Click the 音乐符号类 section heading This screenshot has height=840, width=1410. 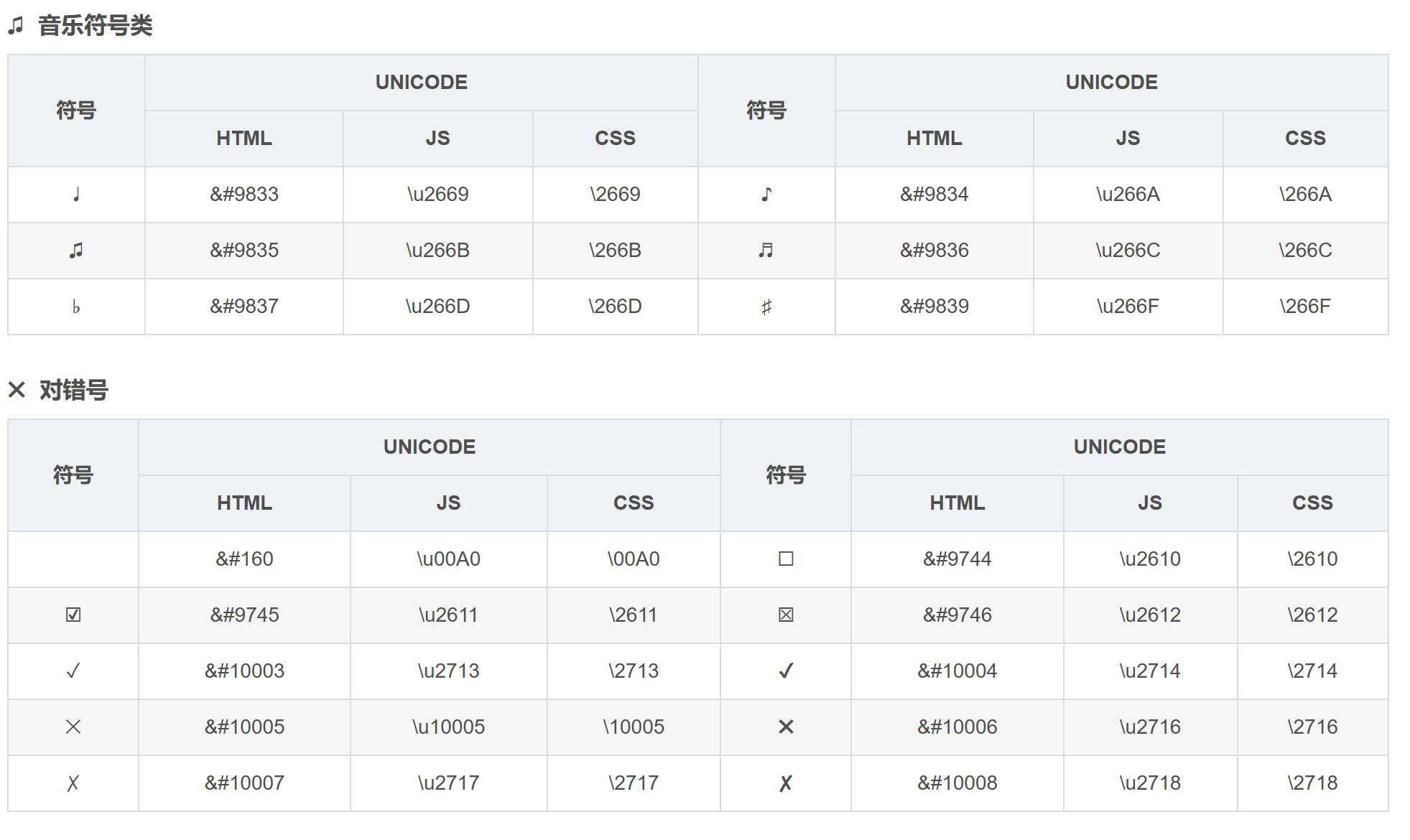point(96,26)
